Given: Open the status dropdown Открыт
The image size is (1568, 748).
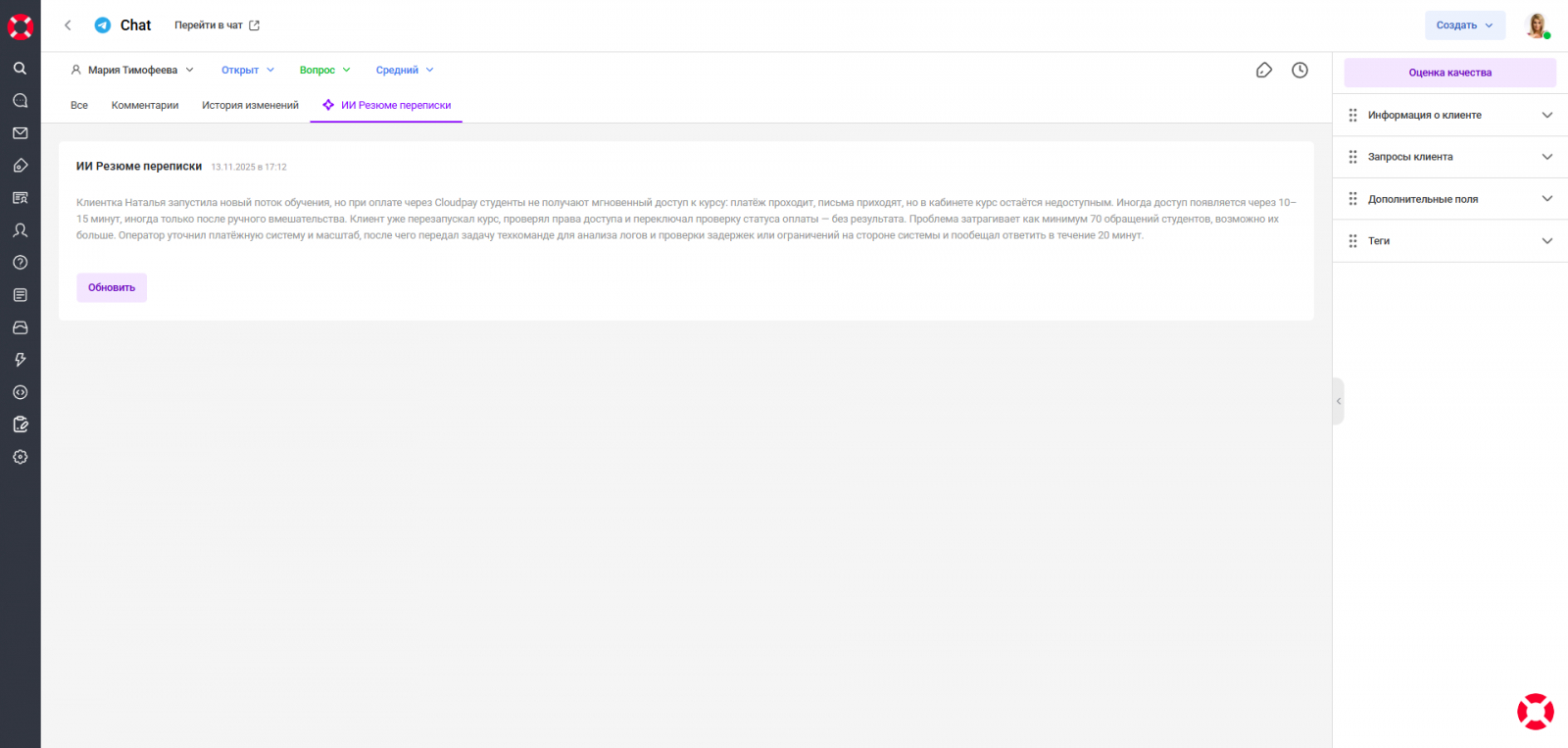Looking at the screenshot, I should pyautogui.click(x=248, y=71).
